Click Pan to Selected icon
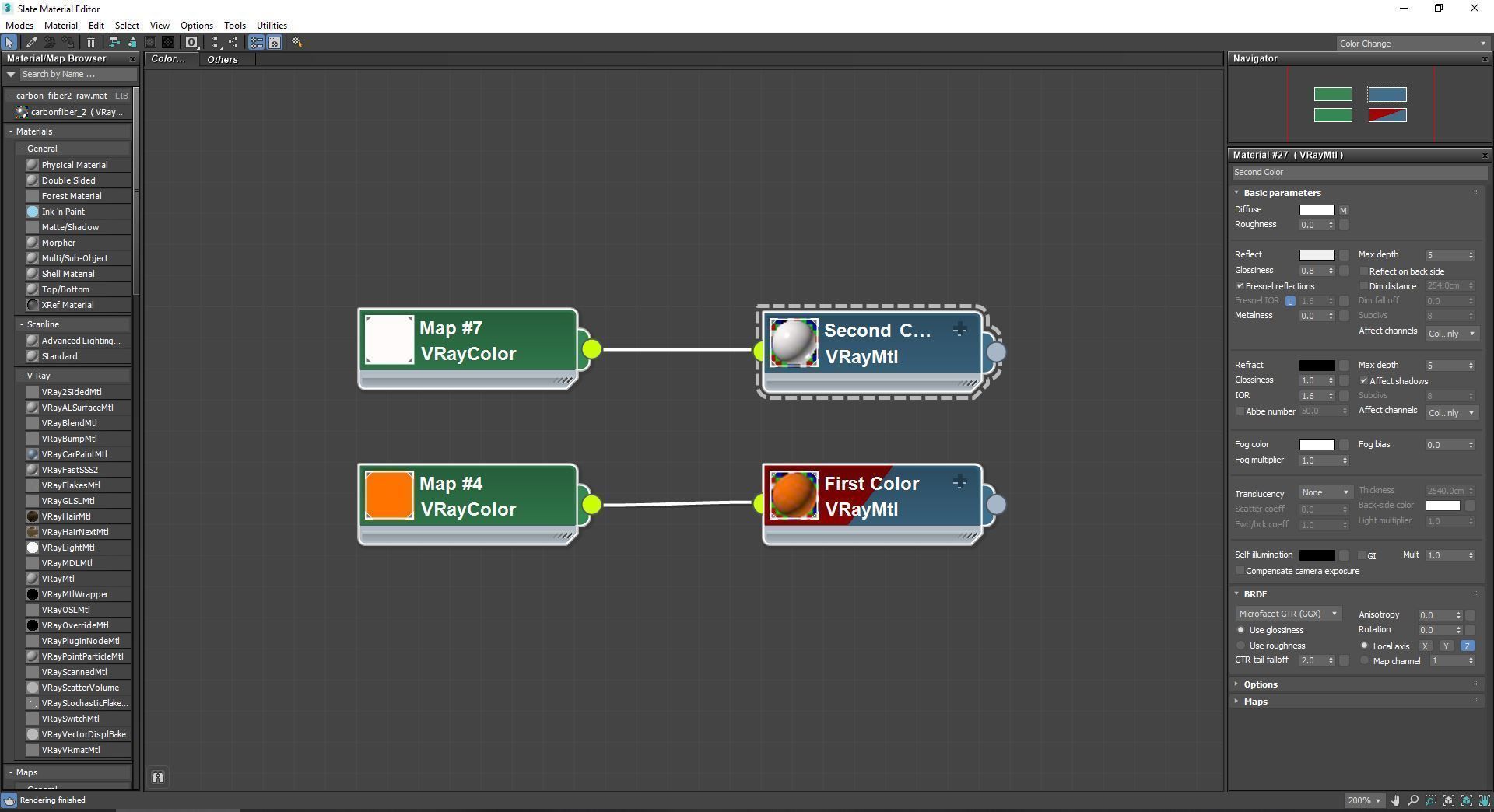 click(x=1483, y=800)
